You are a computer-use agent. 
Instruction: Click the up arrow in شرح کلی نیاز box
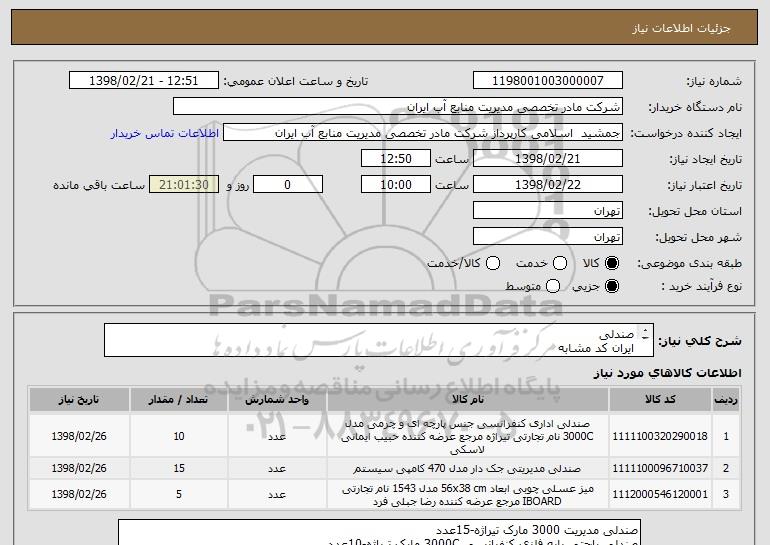pyautogui.click(x=645, y=330)
